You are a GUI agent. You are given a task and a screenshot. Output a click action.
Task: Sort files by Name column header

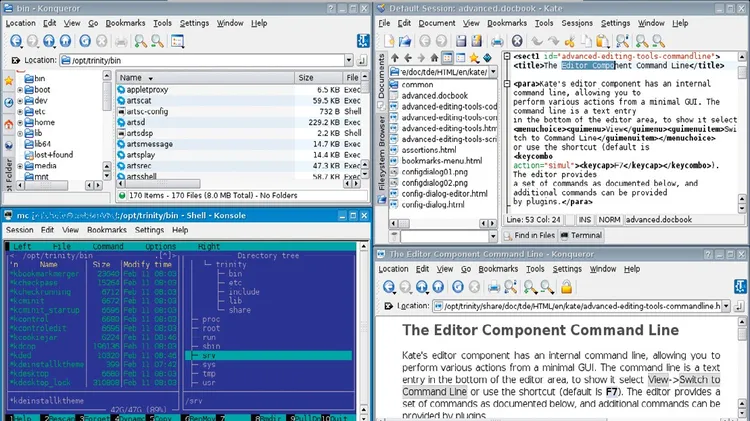coord(205,78)
